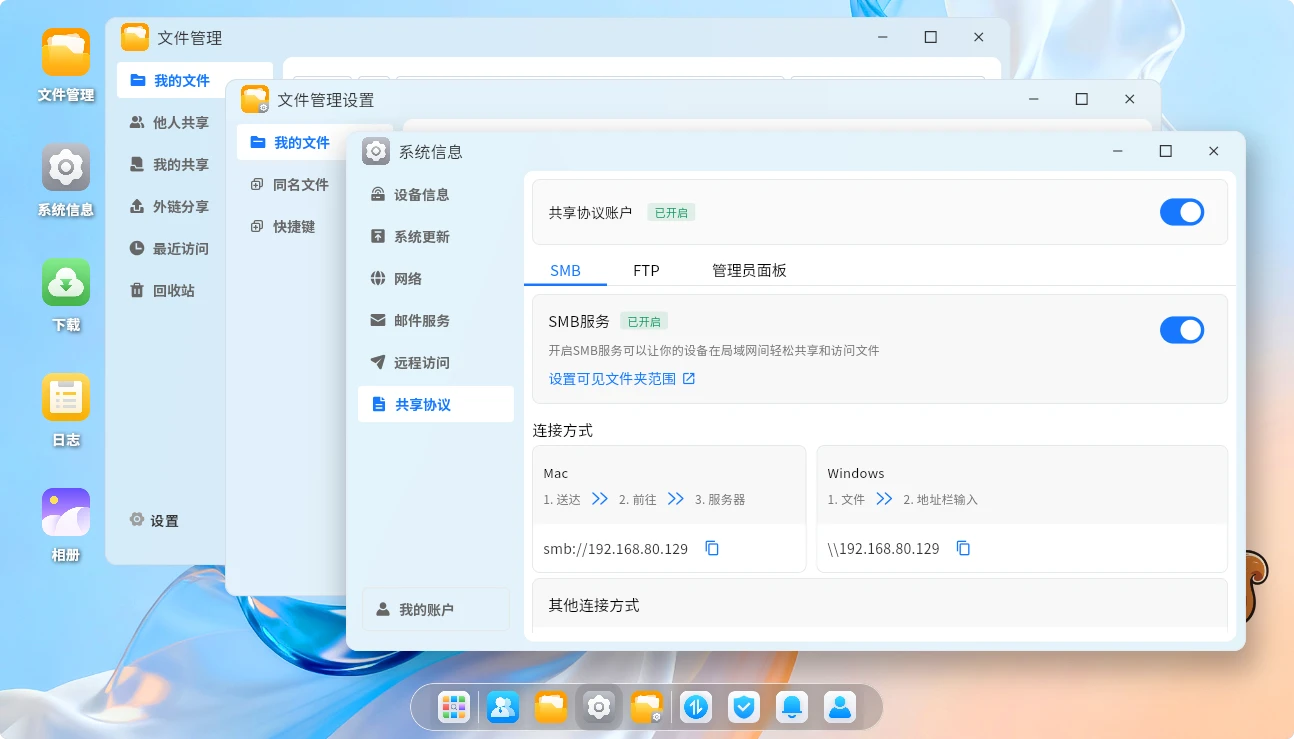Open 外链分享 in 文件管理 window
This screenshot has width=1294, height=739.
(170, 207)
